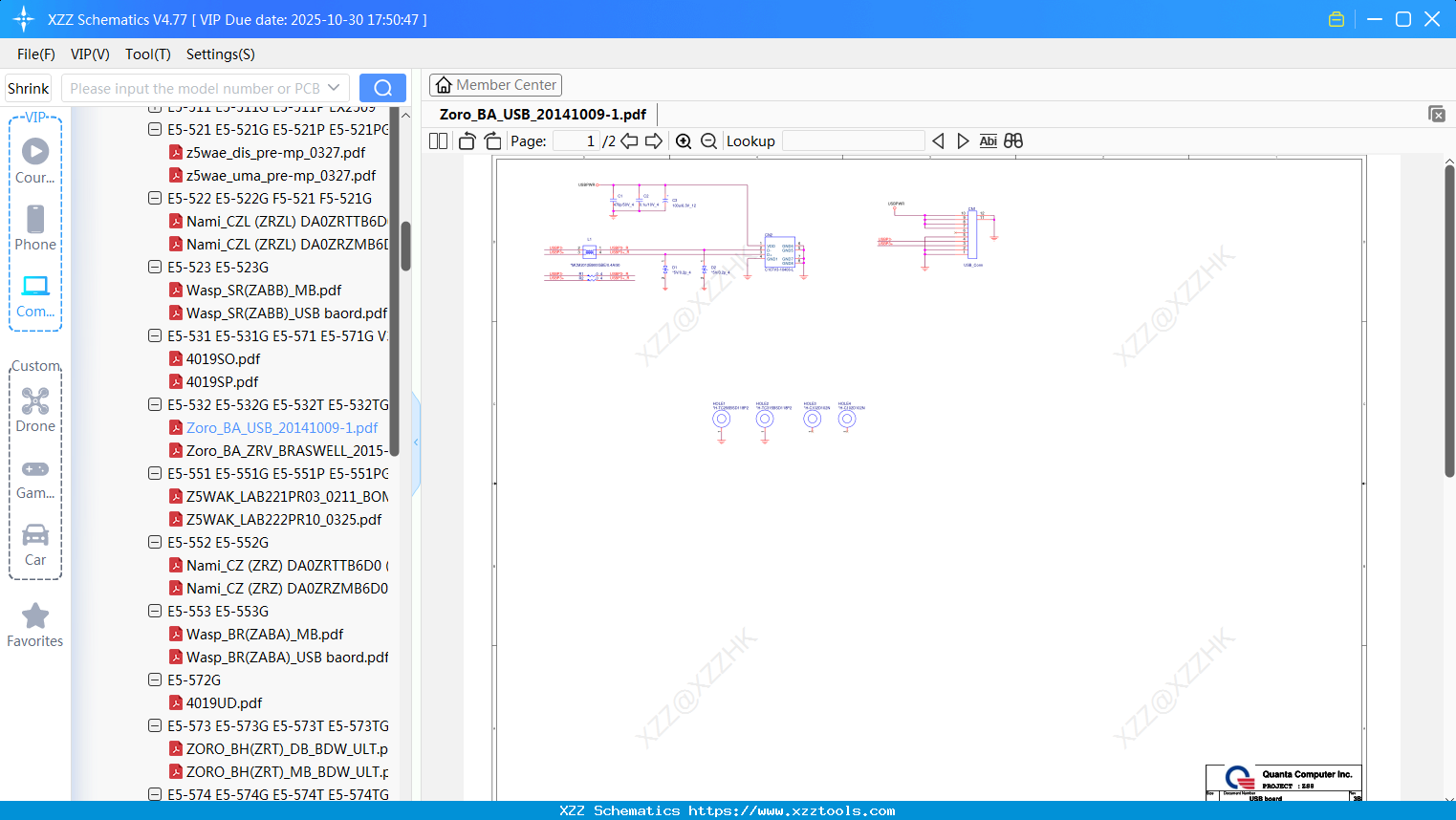This screenshot has height=820, width=1456.
Task: Select the Computer category
Action: [x=35, y=295]
